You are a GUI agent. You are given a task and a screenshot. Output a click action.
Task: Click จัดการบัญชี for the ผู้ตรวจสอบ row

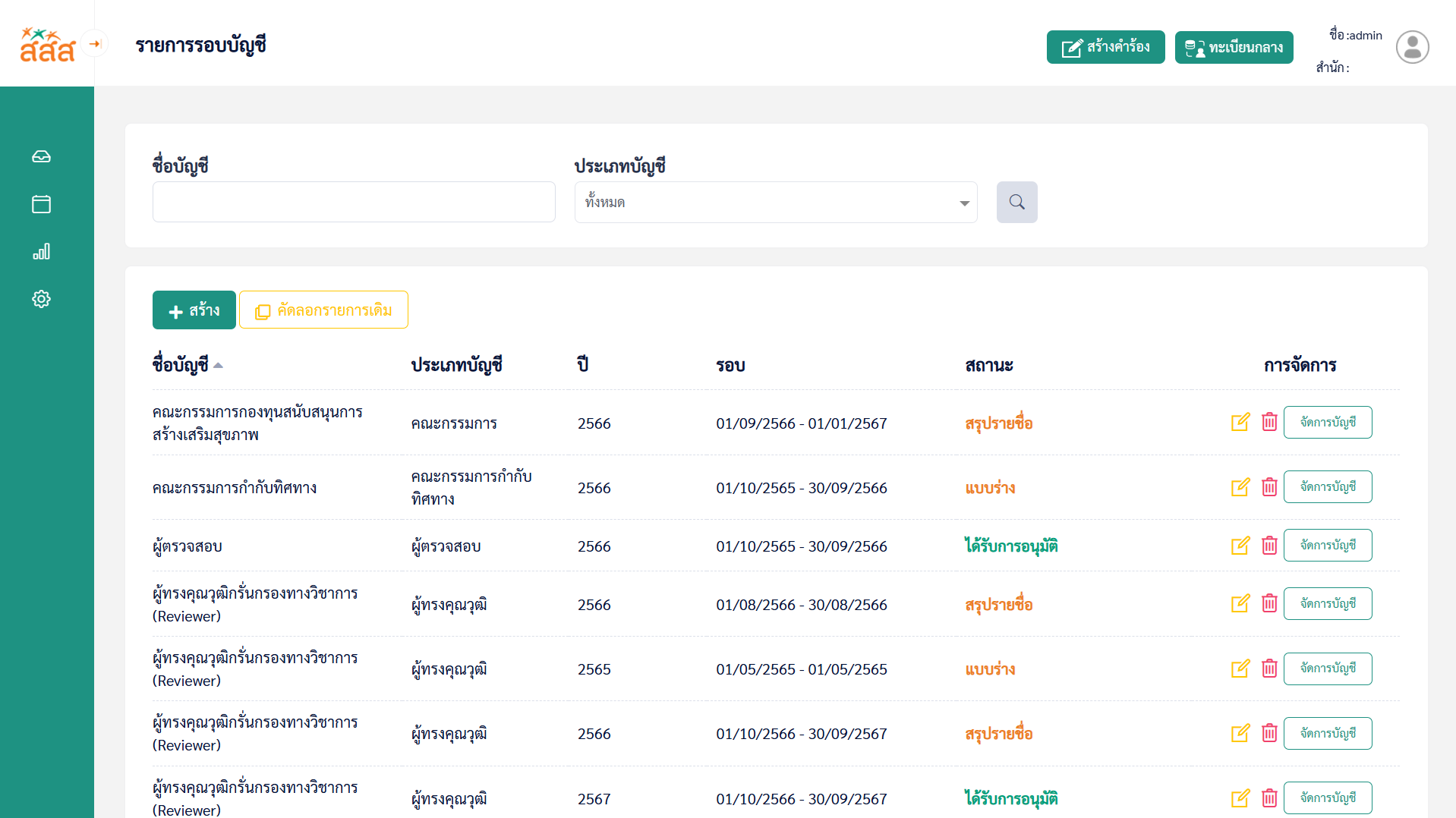coord(1327,546)
